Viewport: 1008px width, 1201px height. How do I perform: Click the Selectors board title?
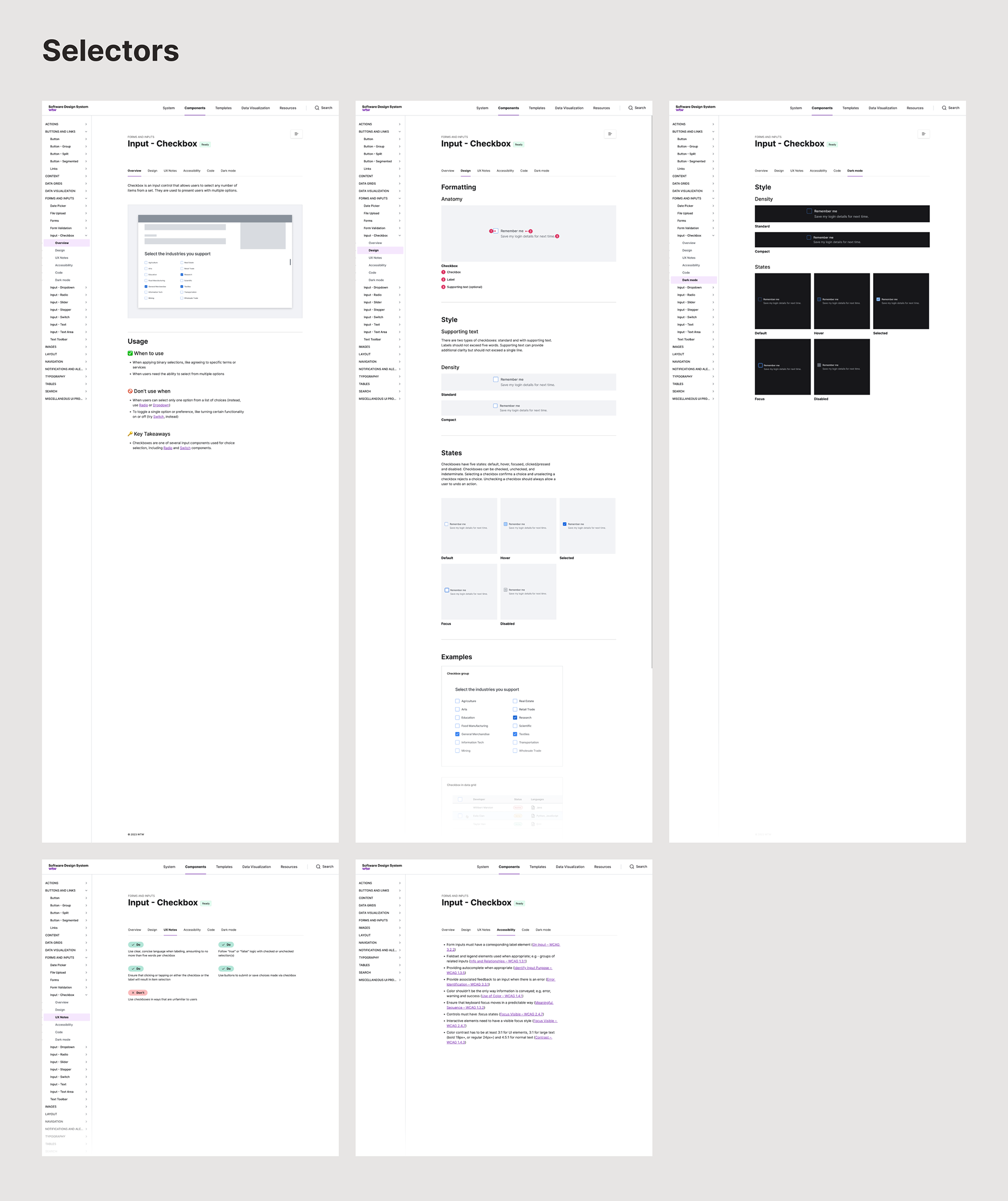pos(110,50)
